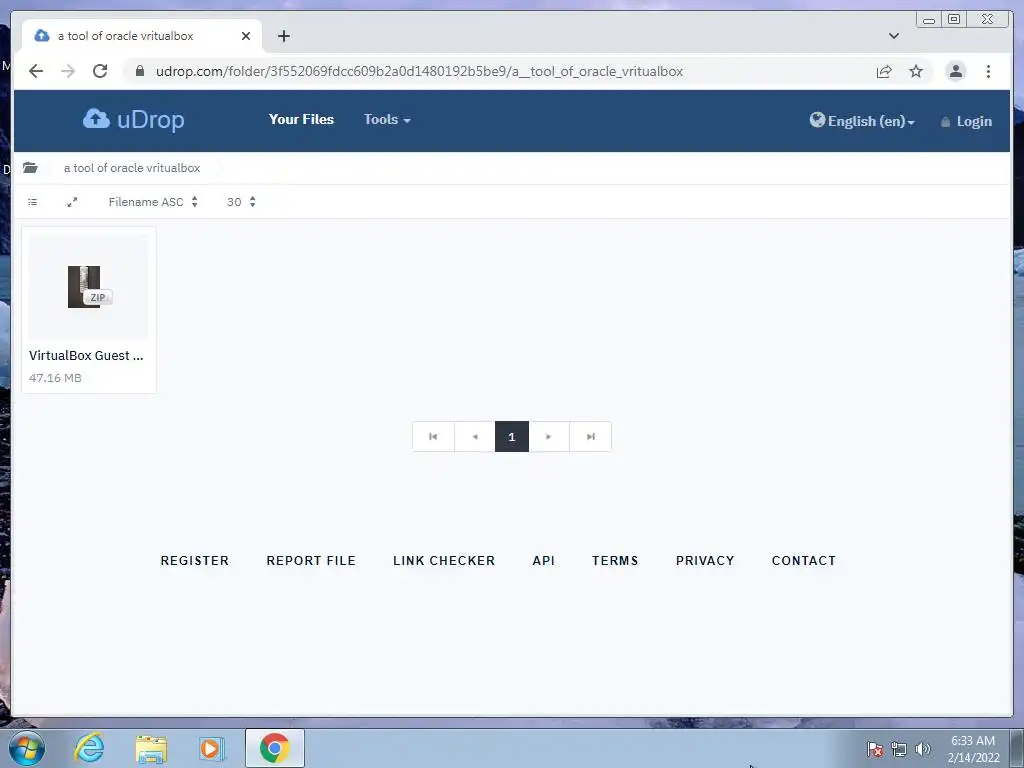
Task: Click the padlock site info icon
Action: tap(139, 71)
